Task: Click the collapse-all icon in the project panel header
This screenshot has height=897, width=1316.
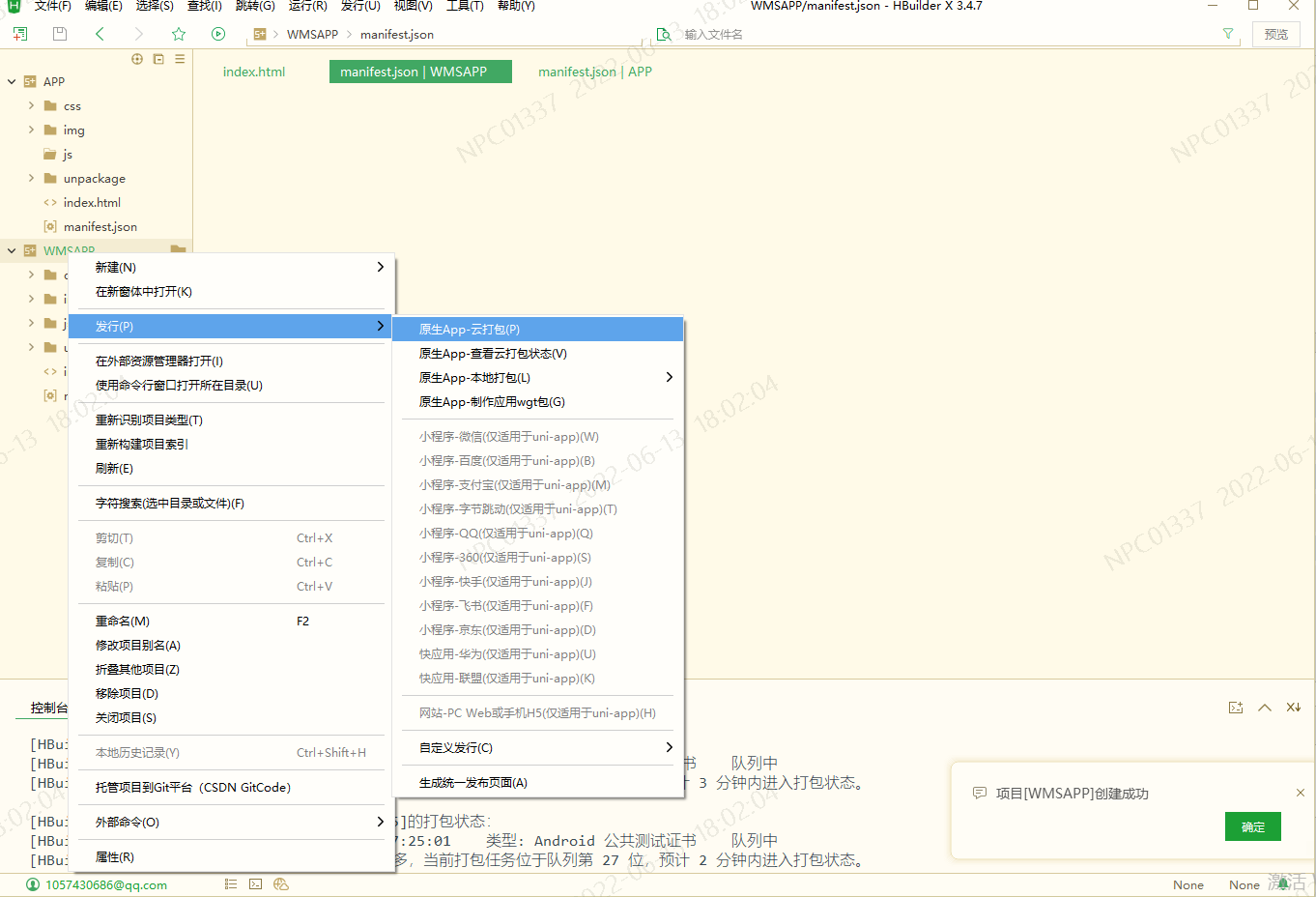Action: click(x=158, y=59)
